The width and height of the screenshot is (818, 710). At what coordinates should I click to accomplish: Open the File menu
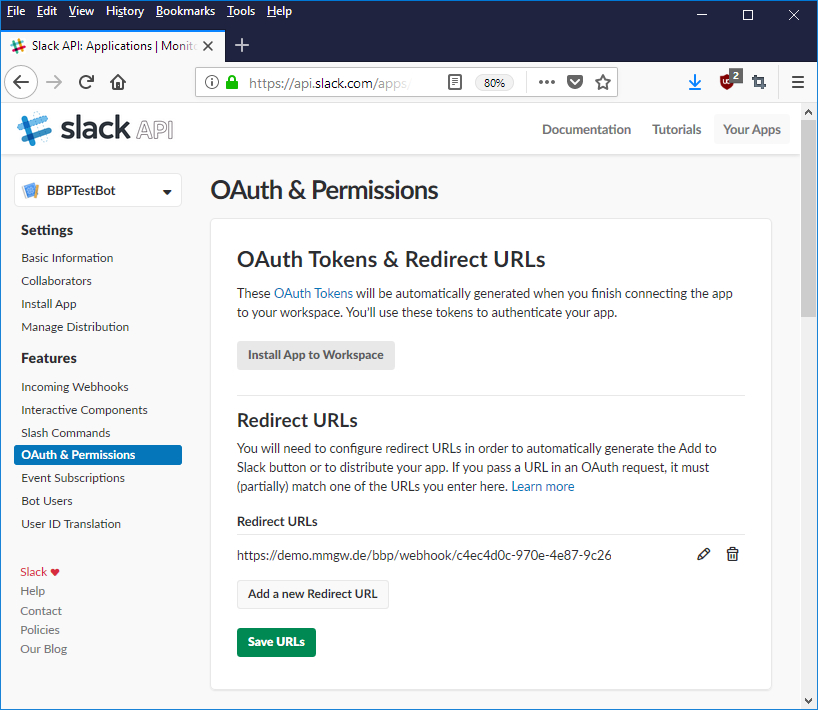[16, 11]
